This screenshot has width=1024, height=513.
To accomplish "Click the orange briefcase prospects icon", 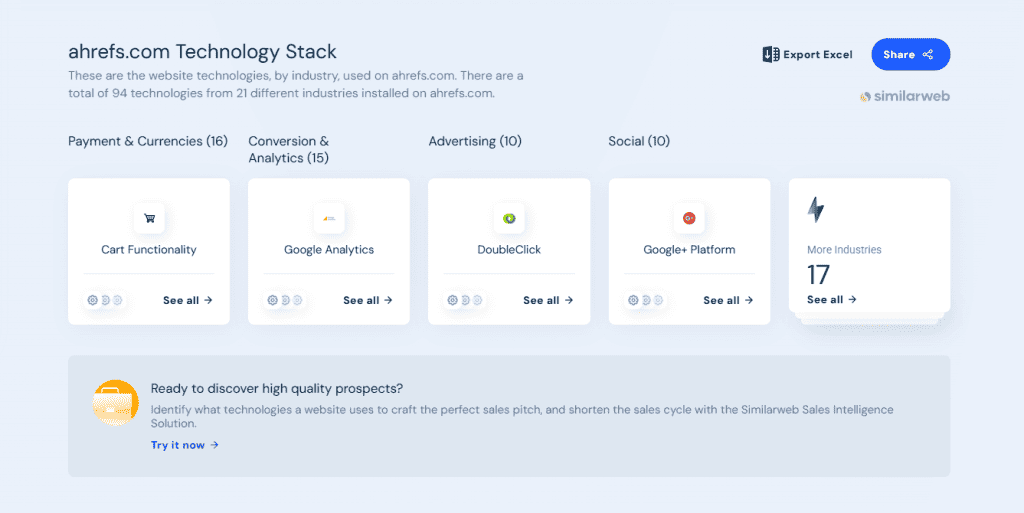I will pos(116,403).
